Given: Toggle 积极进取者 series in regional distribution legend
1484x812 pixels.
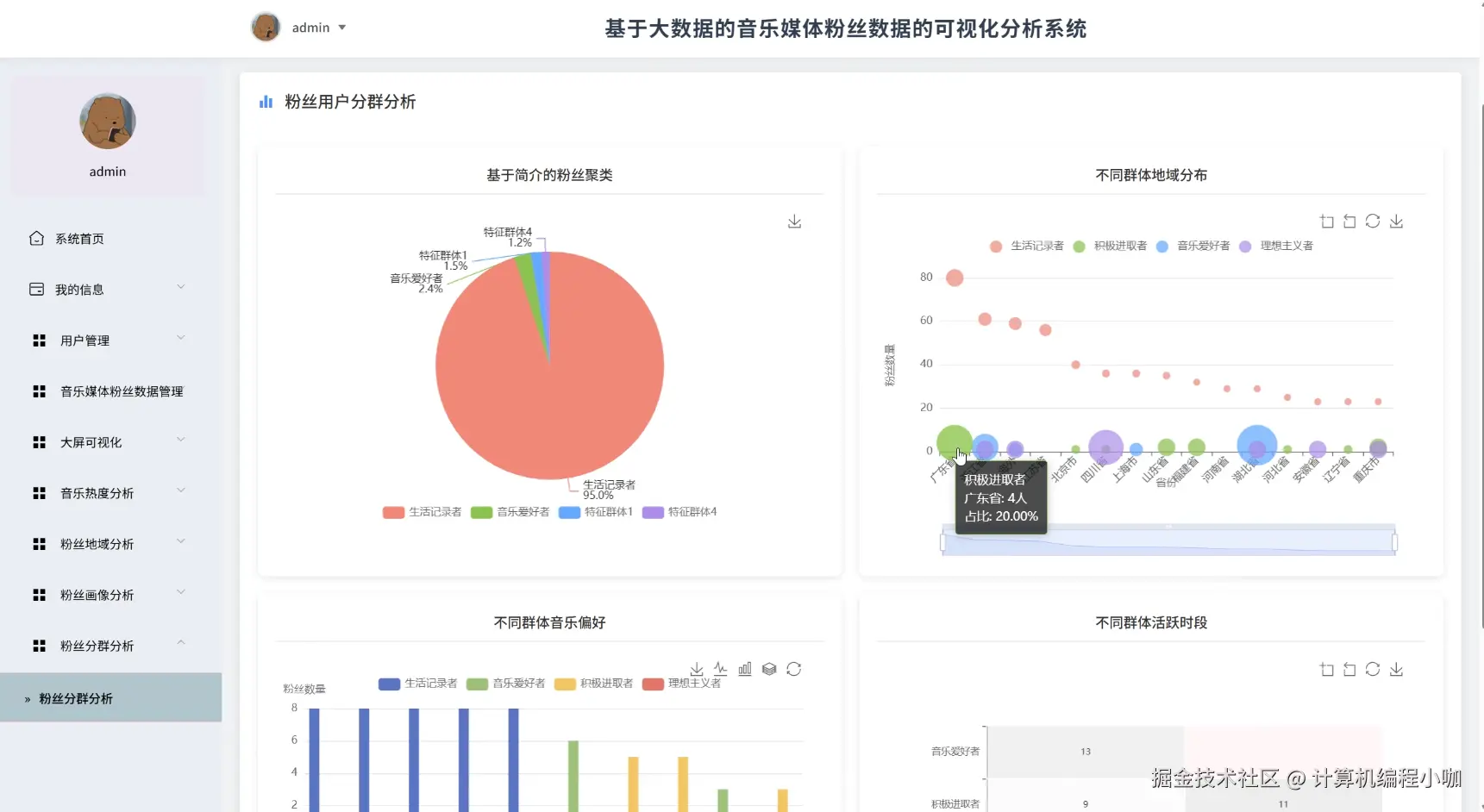Looking at the screenshot, I should click(1111, 246).
